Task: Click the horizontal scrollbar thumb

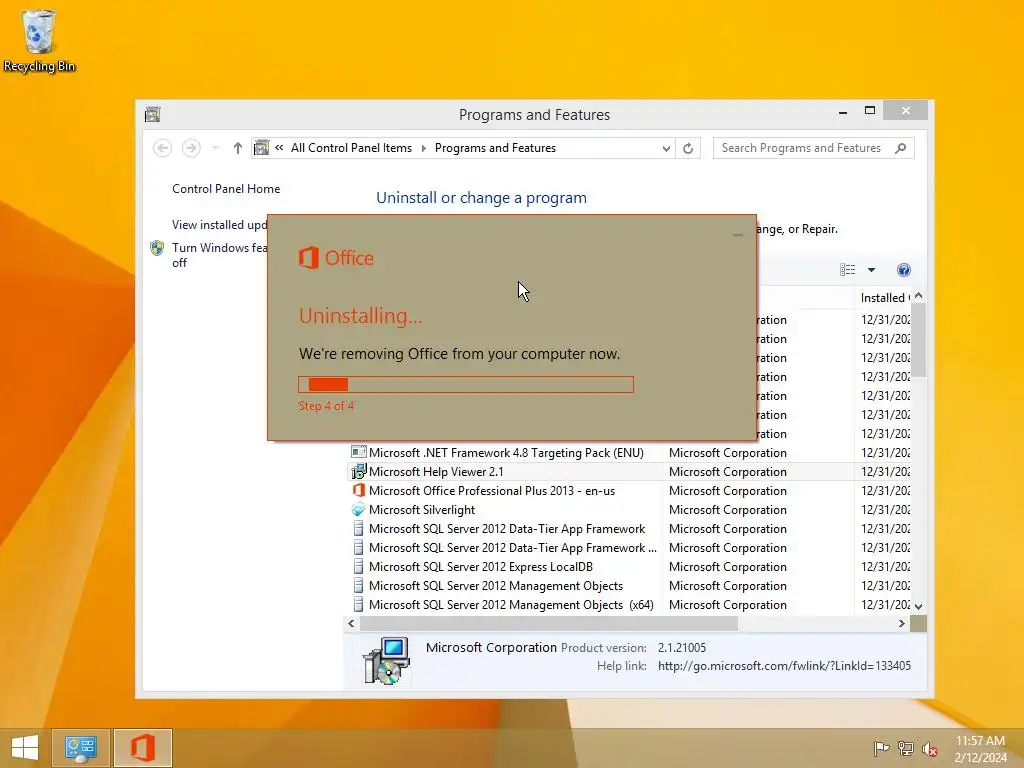Action: tap(549, 624)
